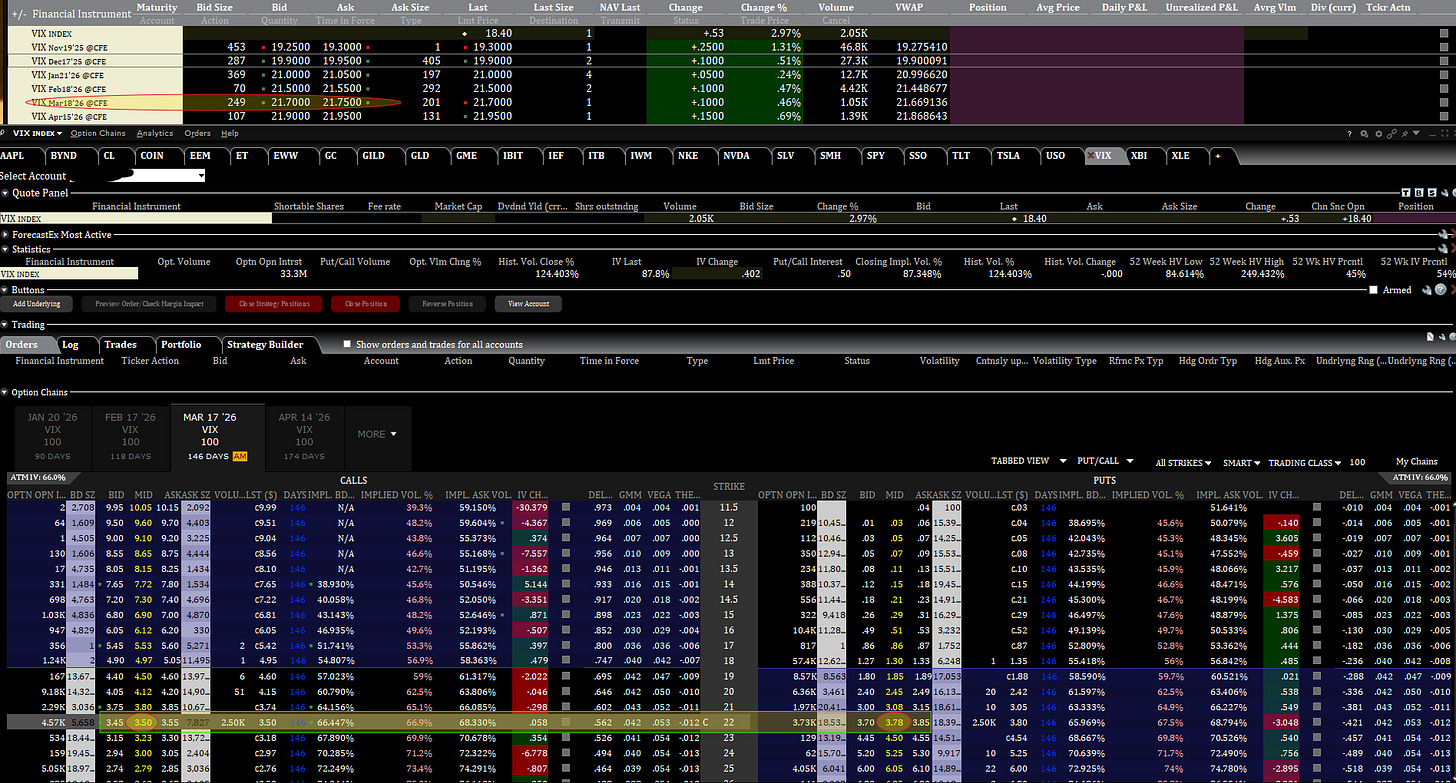Click the Close Position button

[x=367, y=304]
